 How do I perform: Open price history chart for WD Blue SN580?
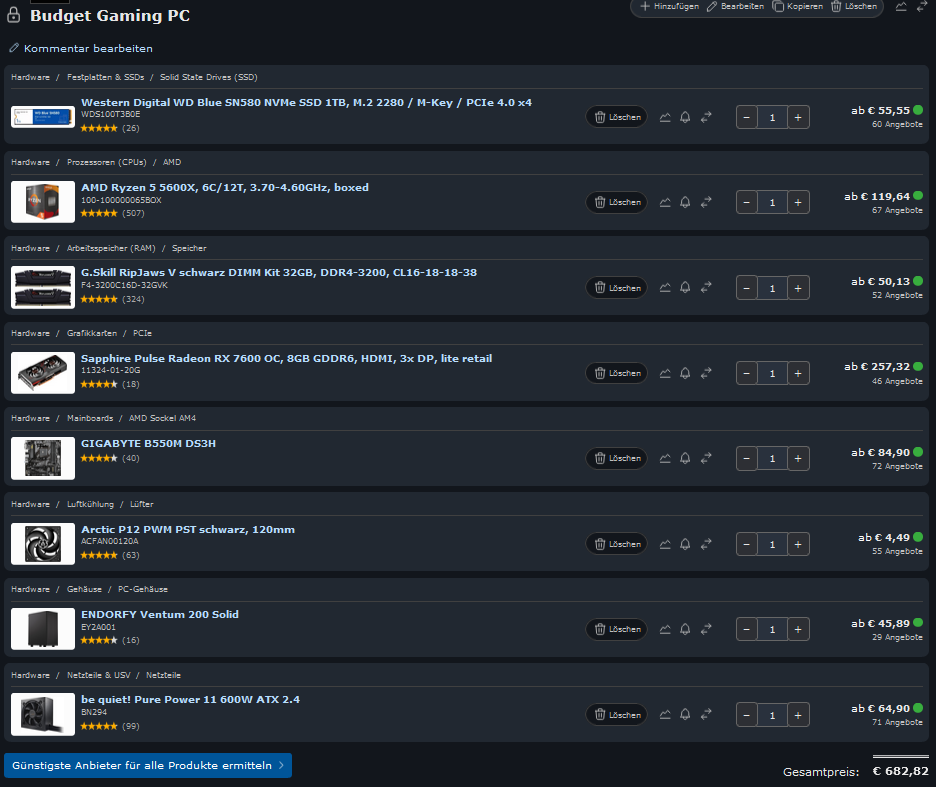pyautogui.click(x=665, y=117)
